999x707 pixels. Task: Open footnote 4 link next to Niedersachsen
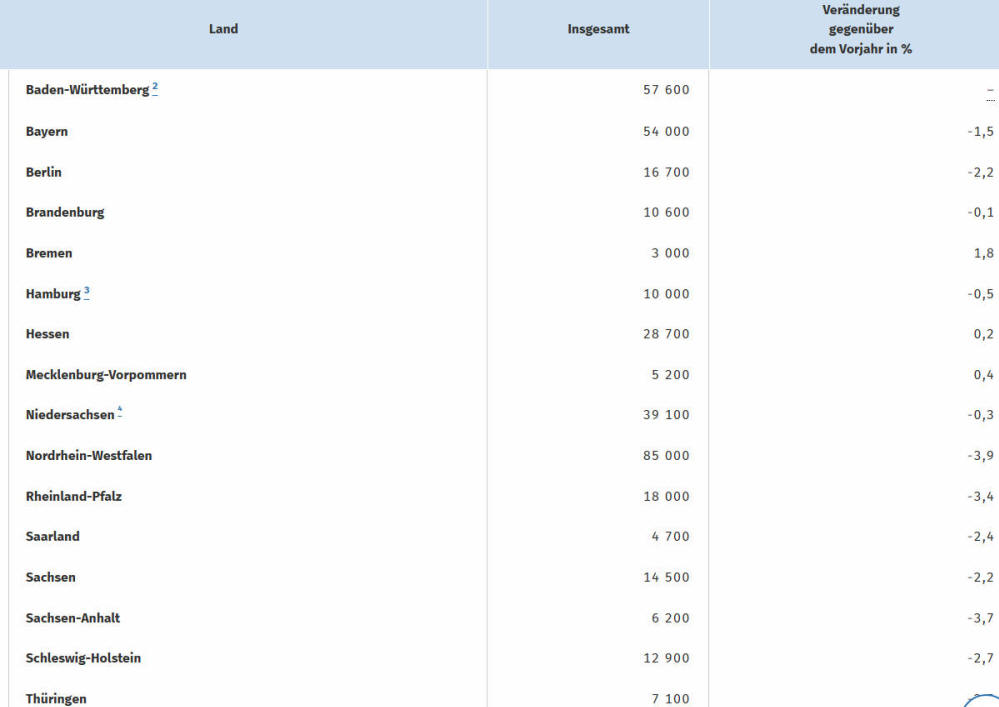coord(119,412)
